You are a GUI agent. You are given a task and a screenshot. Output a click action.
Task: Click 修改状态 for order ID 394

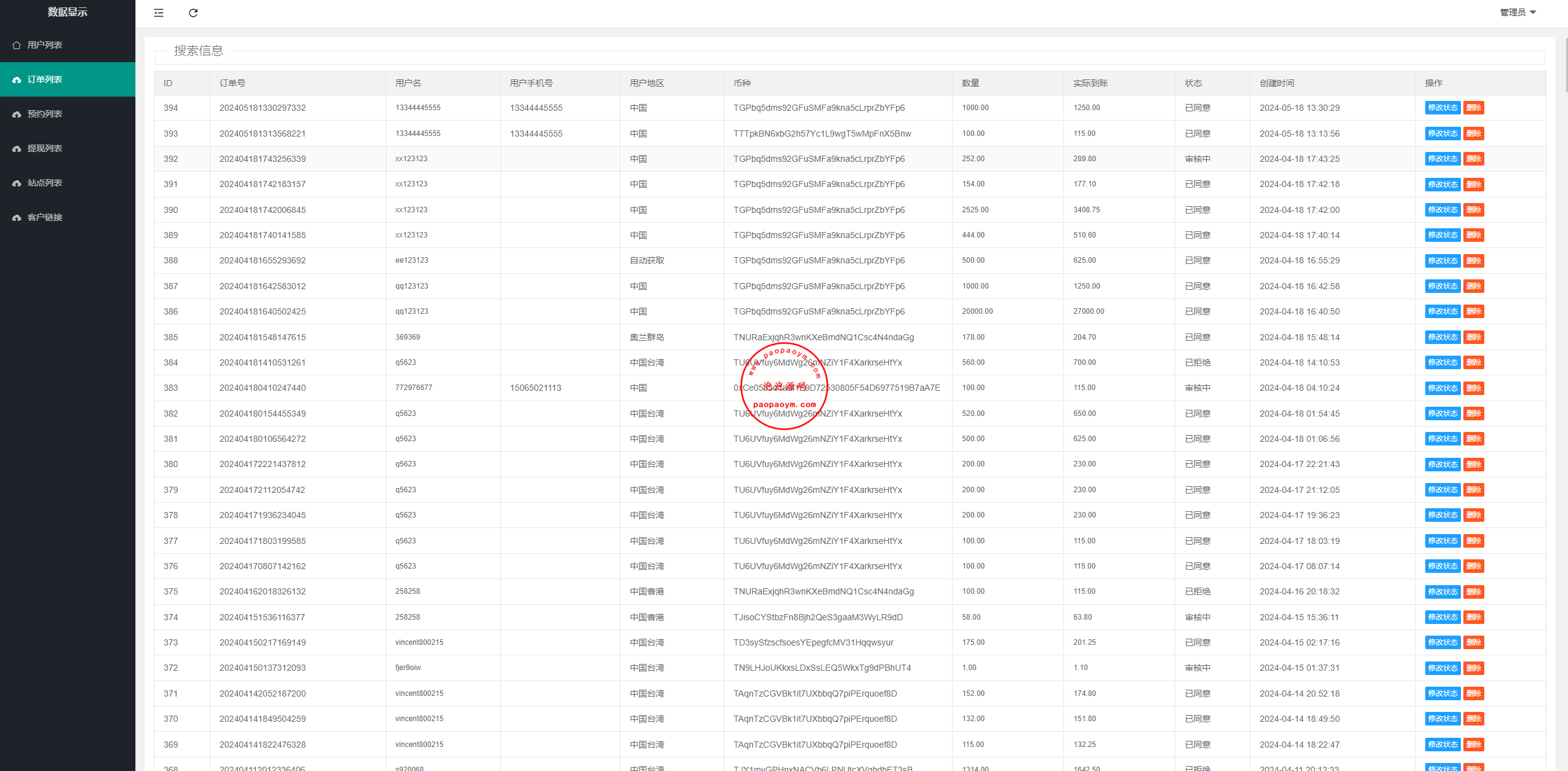pos(1442,108)
